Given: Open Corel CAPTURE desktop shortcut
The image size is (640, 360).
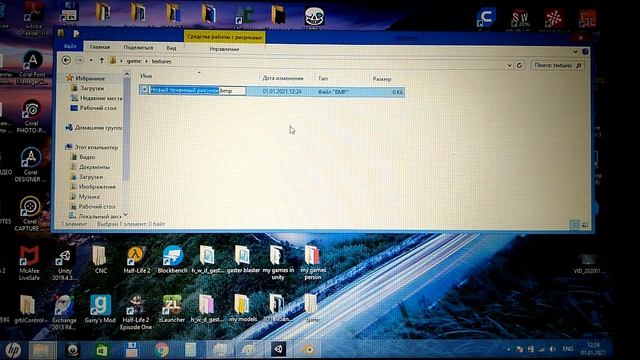Looking at the screenshot, I should 29,213.
